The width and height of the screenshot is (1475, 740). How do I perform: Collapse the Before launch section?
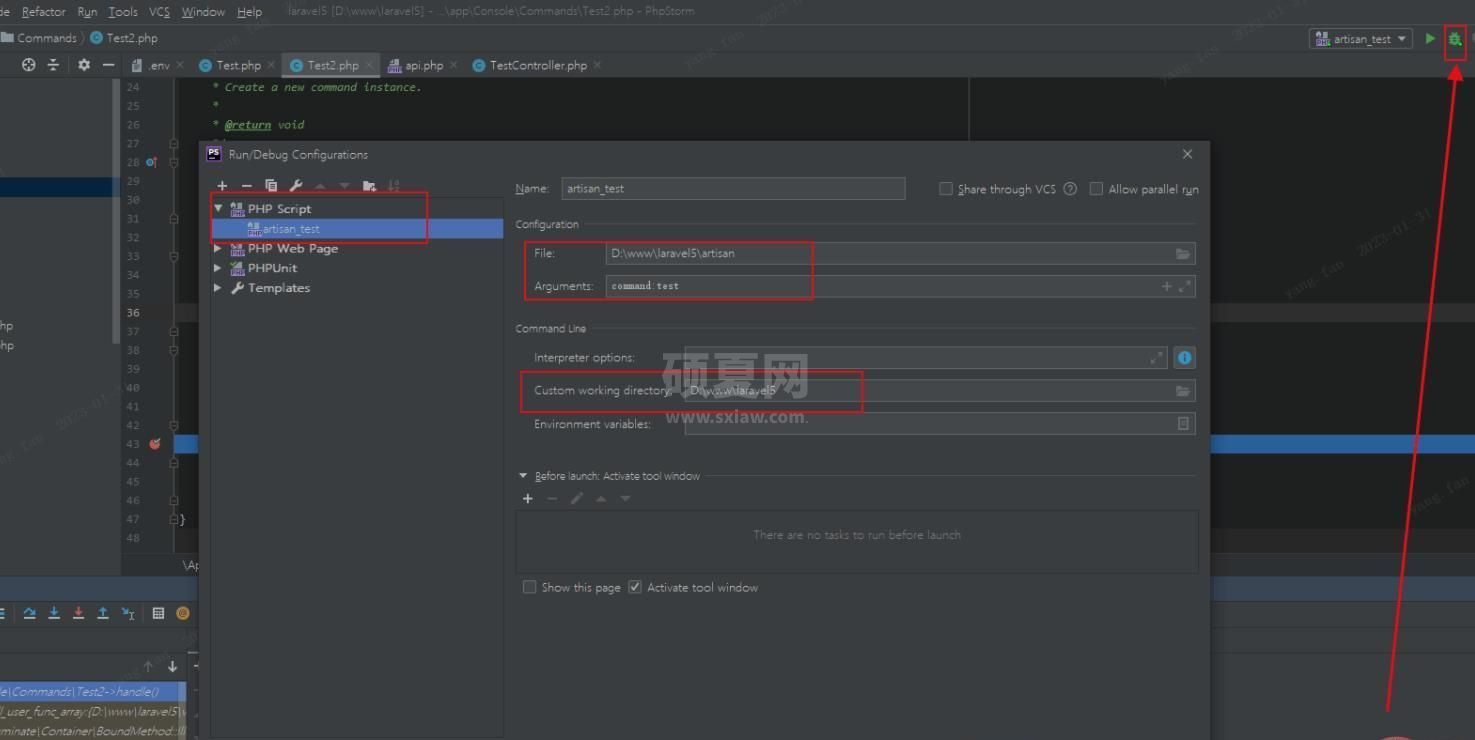tap(523, 476)
